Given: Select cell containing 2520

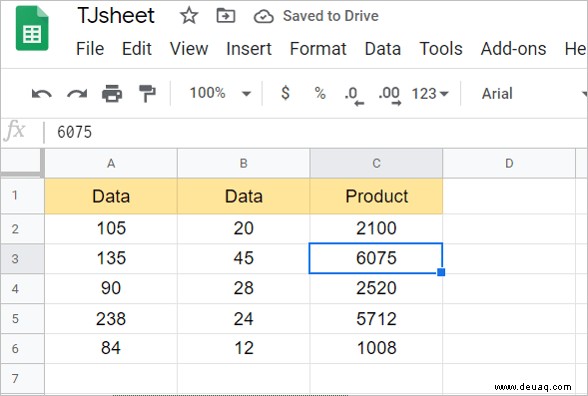Looking at the screenshot, I should pos(376,289).
